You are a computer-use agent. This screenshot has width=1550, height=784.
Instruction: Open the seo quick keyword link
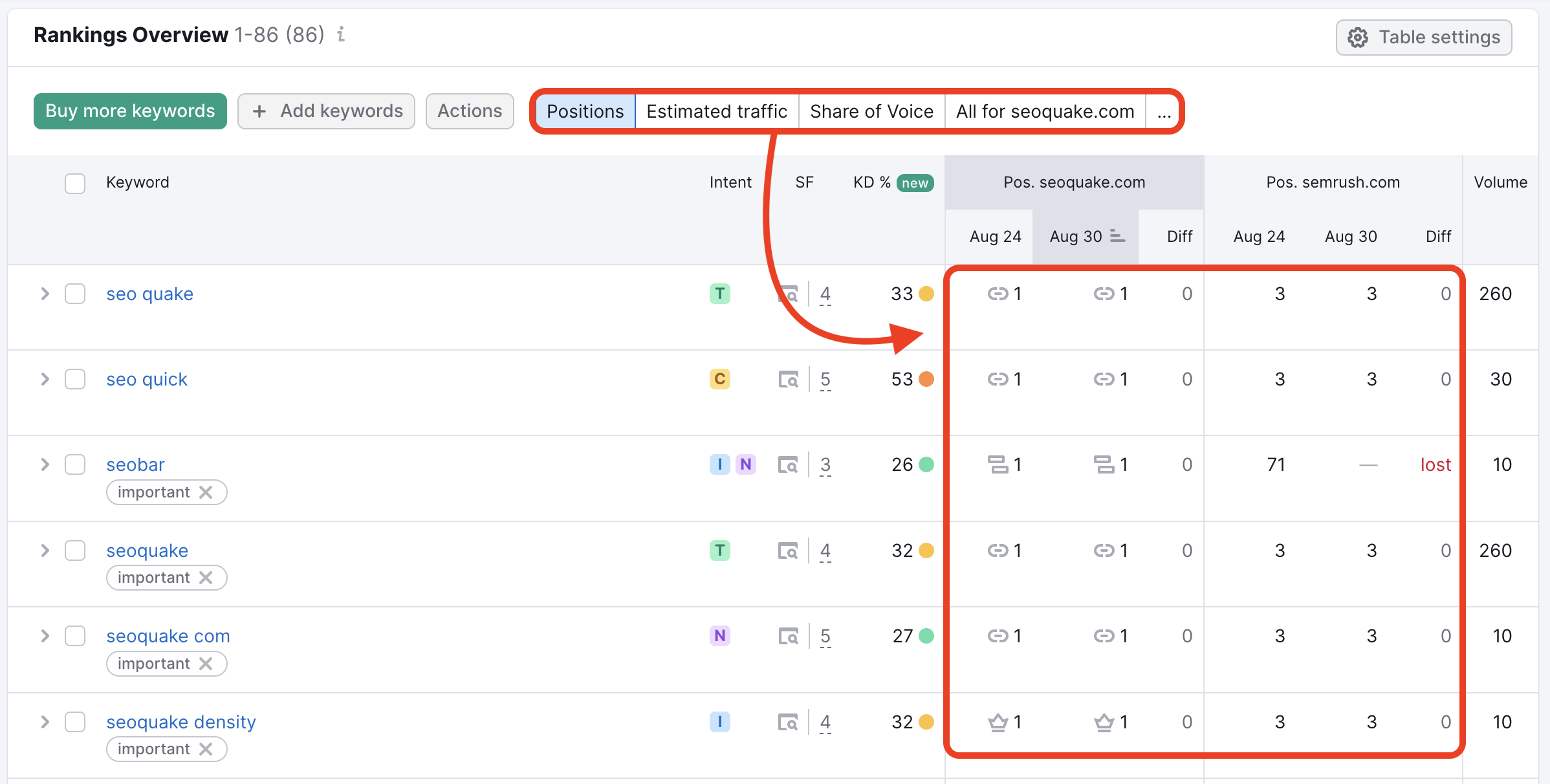click(x=147, y=380)
